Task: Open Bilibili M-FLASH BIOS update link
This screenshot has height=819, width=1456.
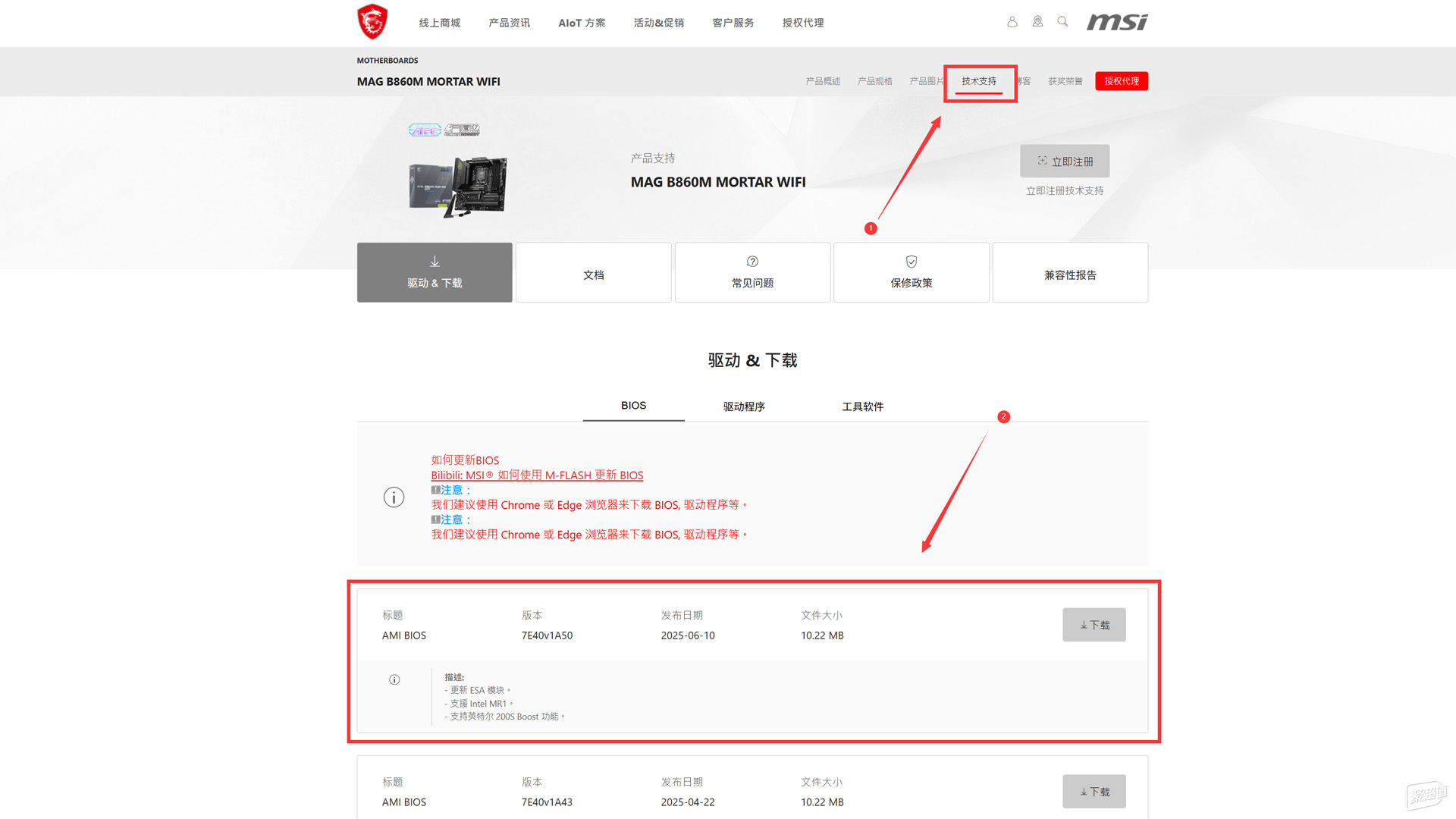Action: pyautogui.click(x=537, y=475)
